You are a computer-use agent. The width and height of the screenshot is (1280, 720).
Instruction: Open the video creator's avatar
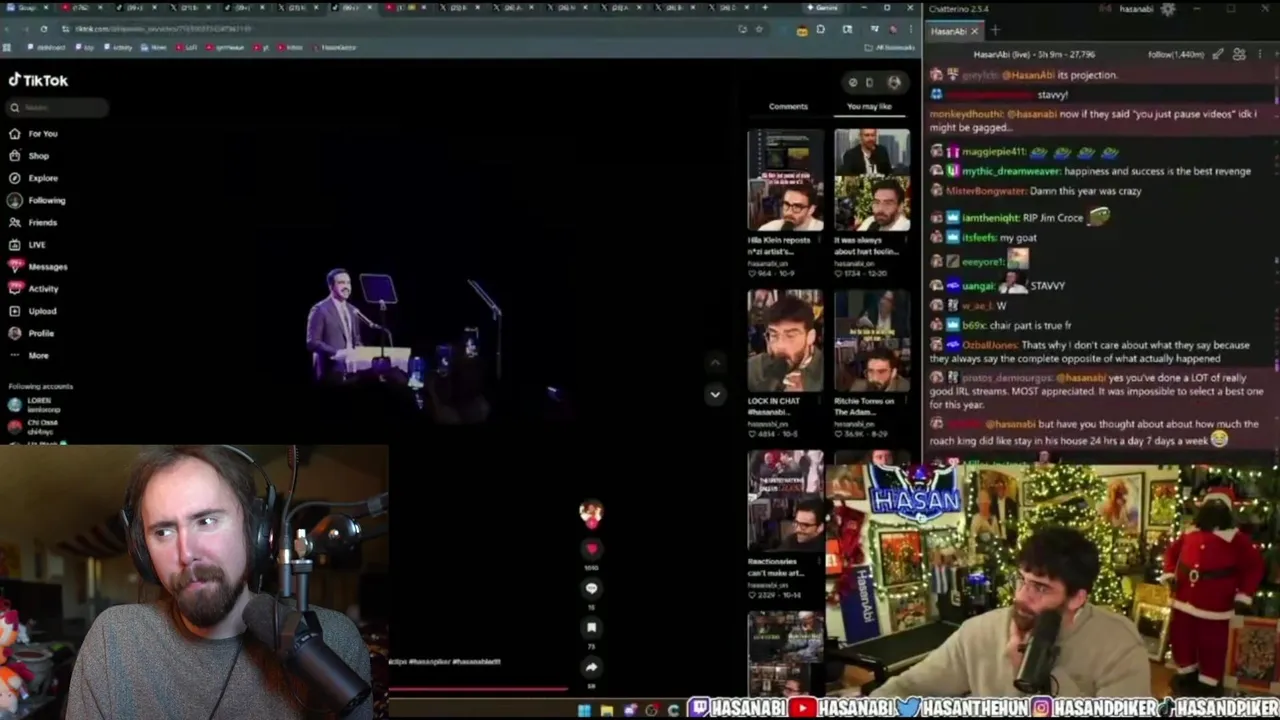coord(591,513)
